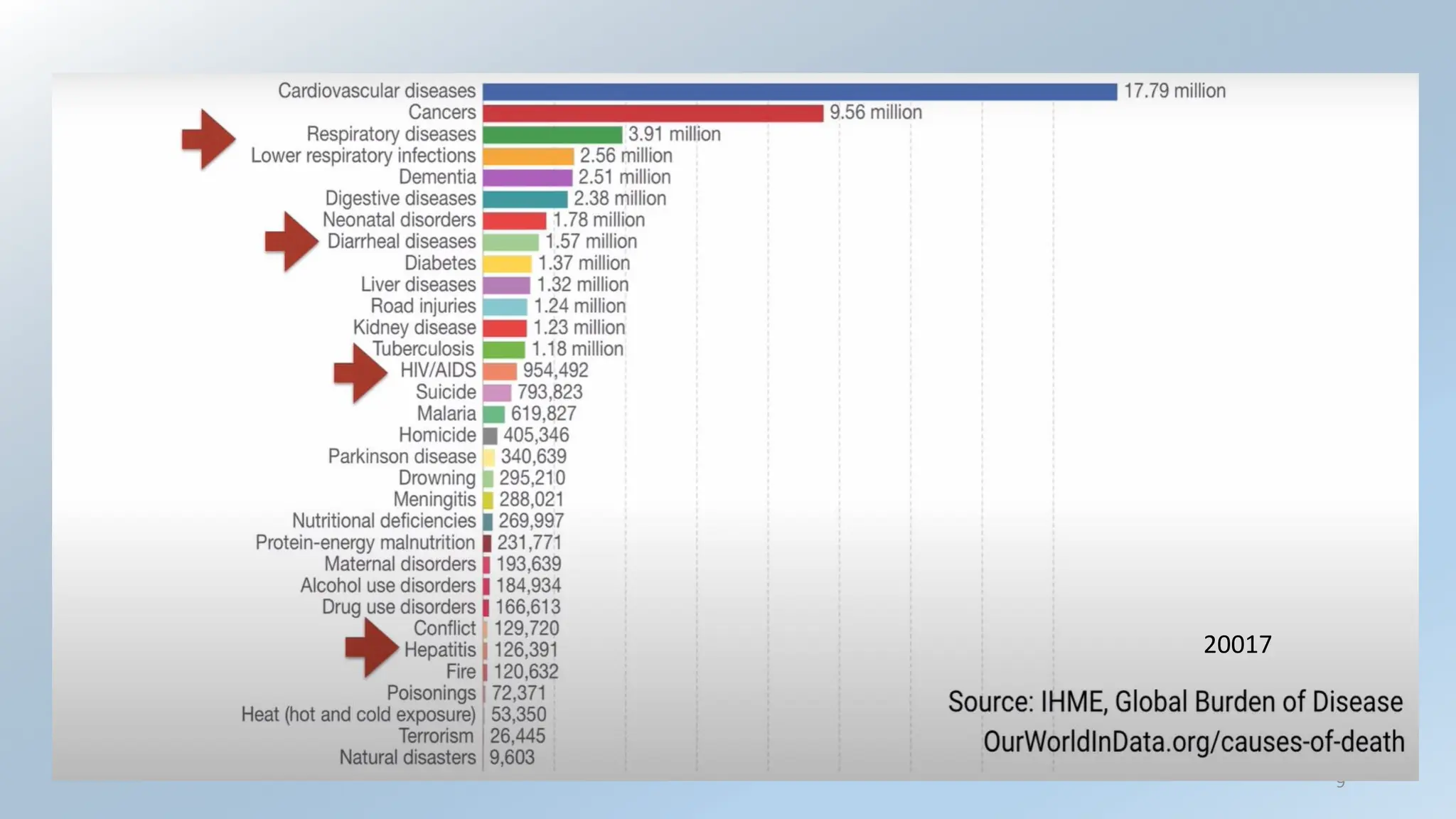Click the Suicide pink bar
This screenshot has height=819, width=1456.
tap(497, 392)
